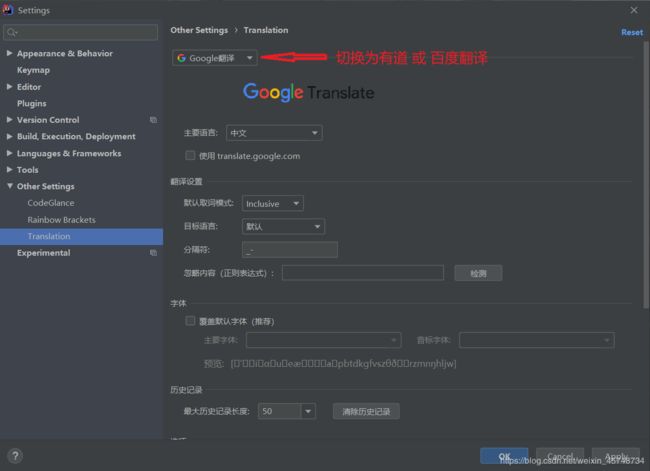Click the 历史记录 section header

(x=187, y=390)
